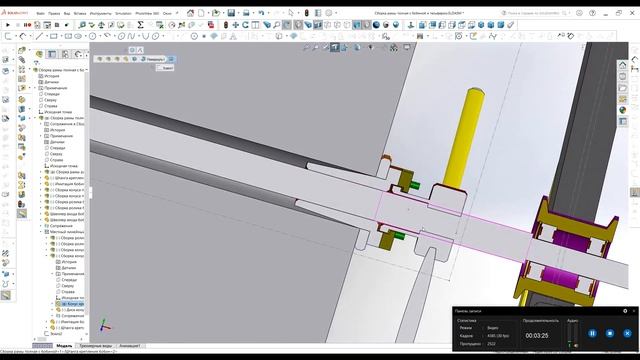Screen dimensions: 640x360
Task: Click the Help question mark icon
Action: pos(593,13)
